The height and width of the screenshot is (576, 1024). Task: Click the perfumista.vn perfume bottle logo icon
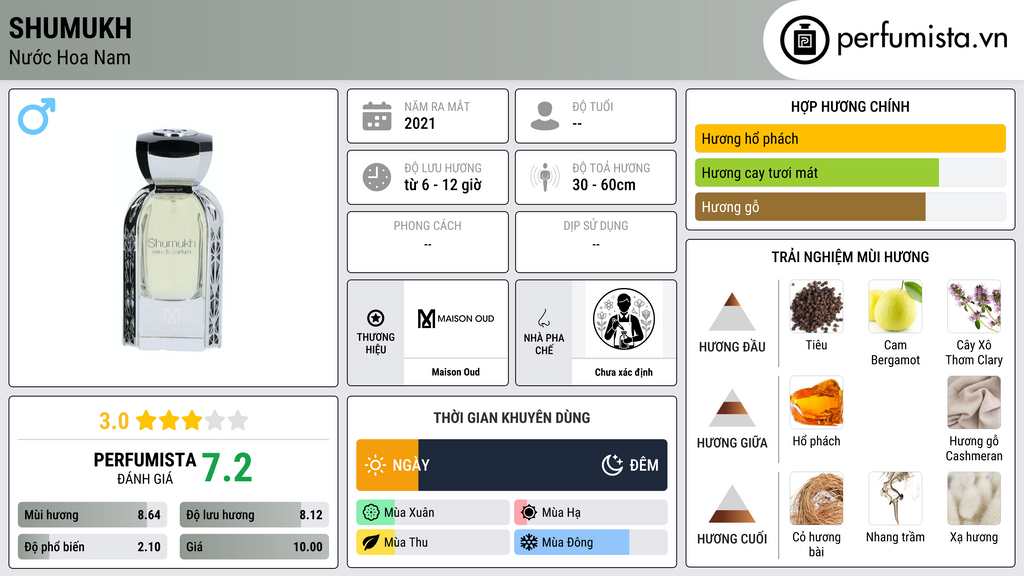[804, 40]
